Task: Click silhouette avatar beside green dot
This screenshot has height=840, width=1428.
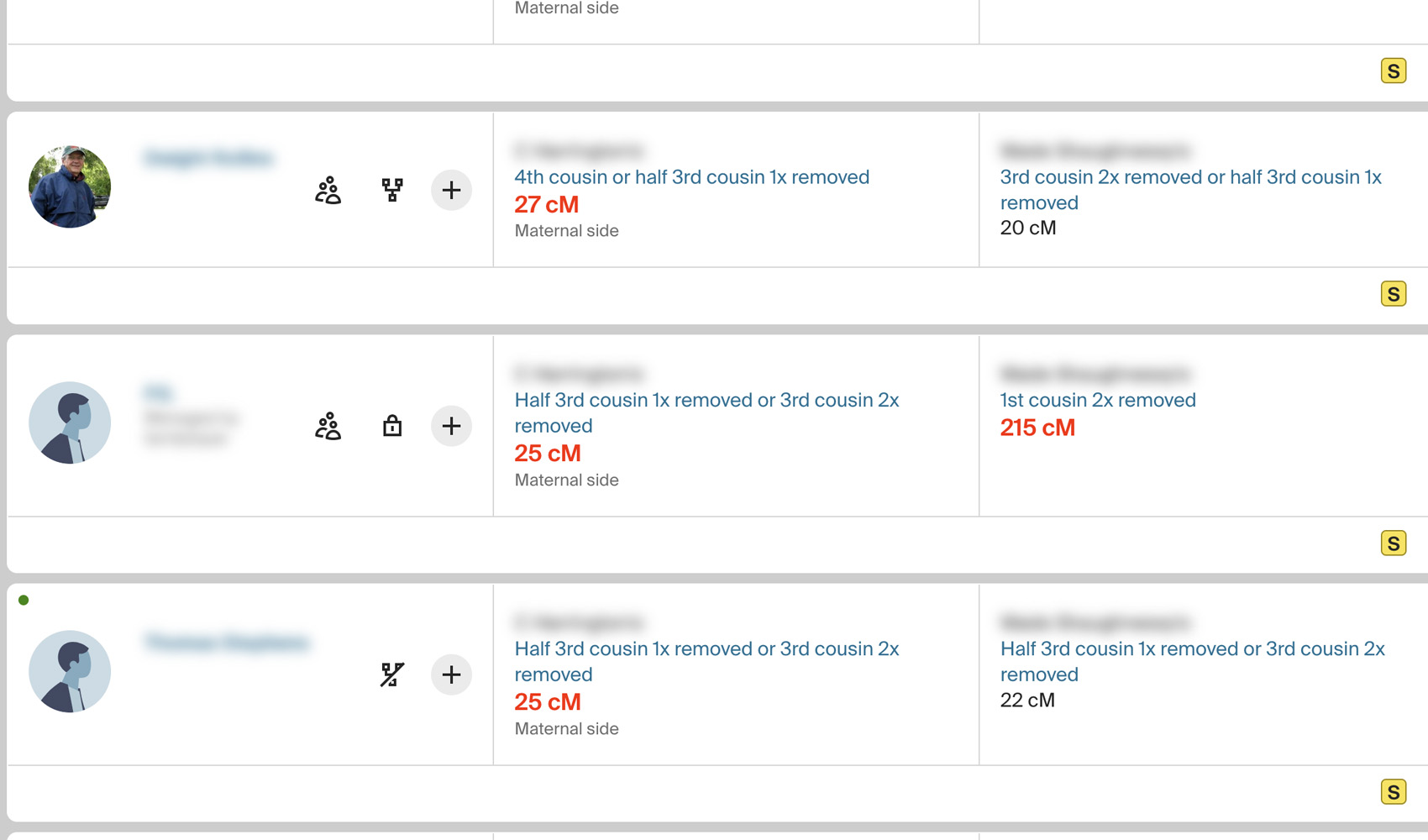Action: click(x=70, y=672)
